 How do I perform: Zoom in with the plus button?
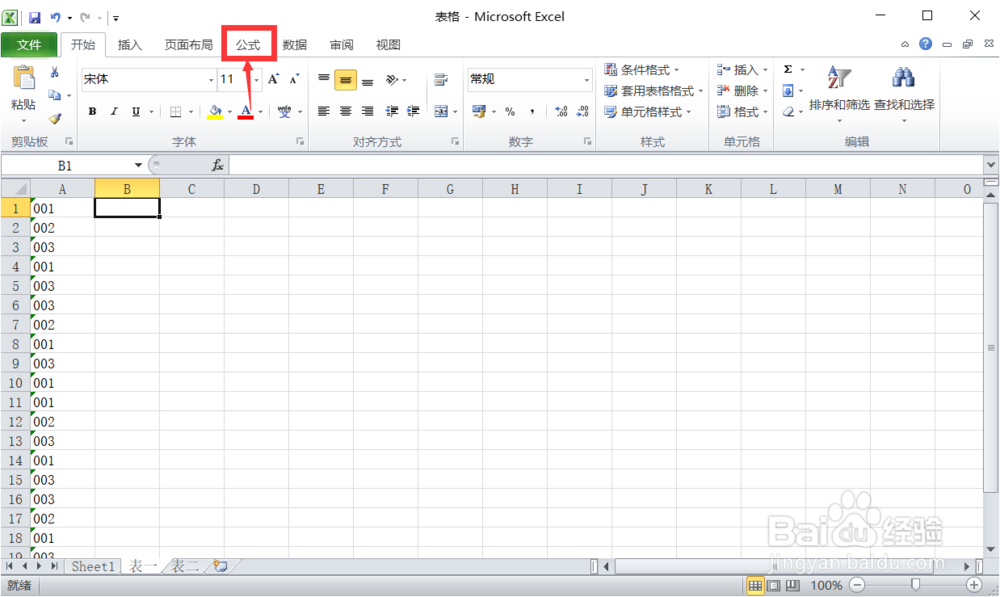click(974, 585)
